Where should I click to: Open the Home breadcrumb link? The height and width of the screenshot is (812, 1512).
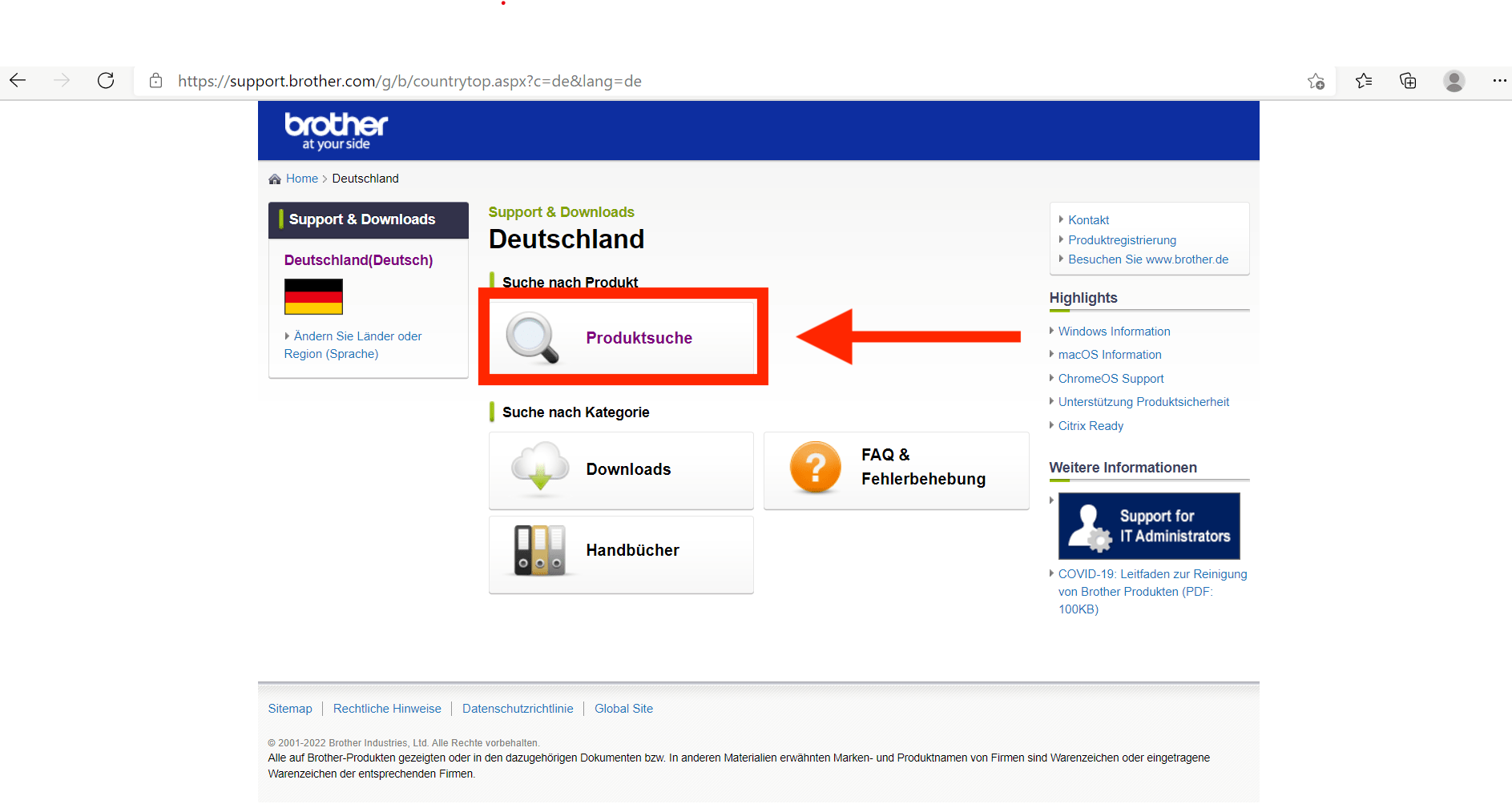tap(302, 179)
